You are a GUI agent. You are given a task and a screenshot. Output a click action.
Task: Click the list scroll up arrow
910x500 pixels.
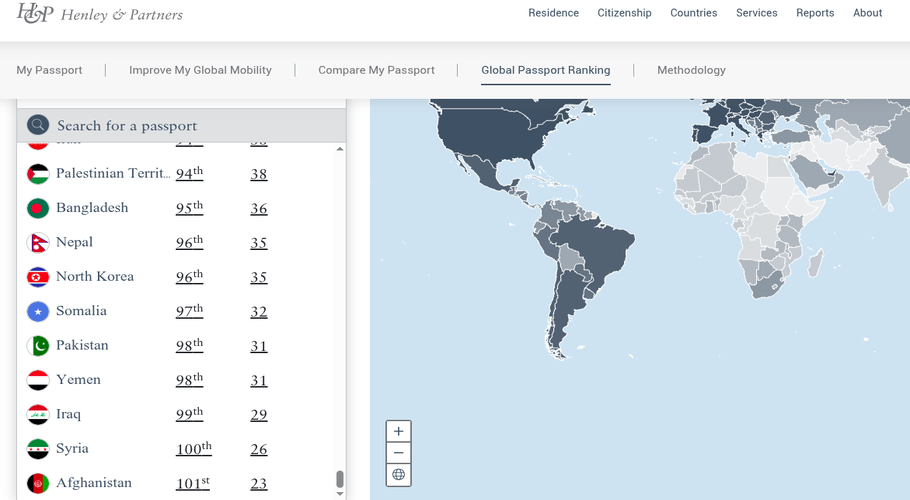(340, 149)
